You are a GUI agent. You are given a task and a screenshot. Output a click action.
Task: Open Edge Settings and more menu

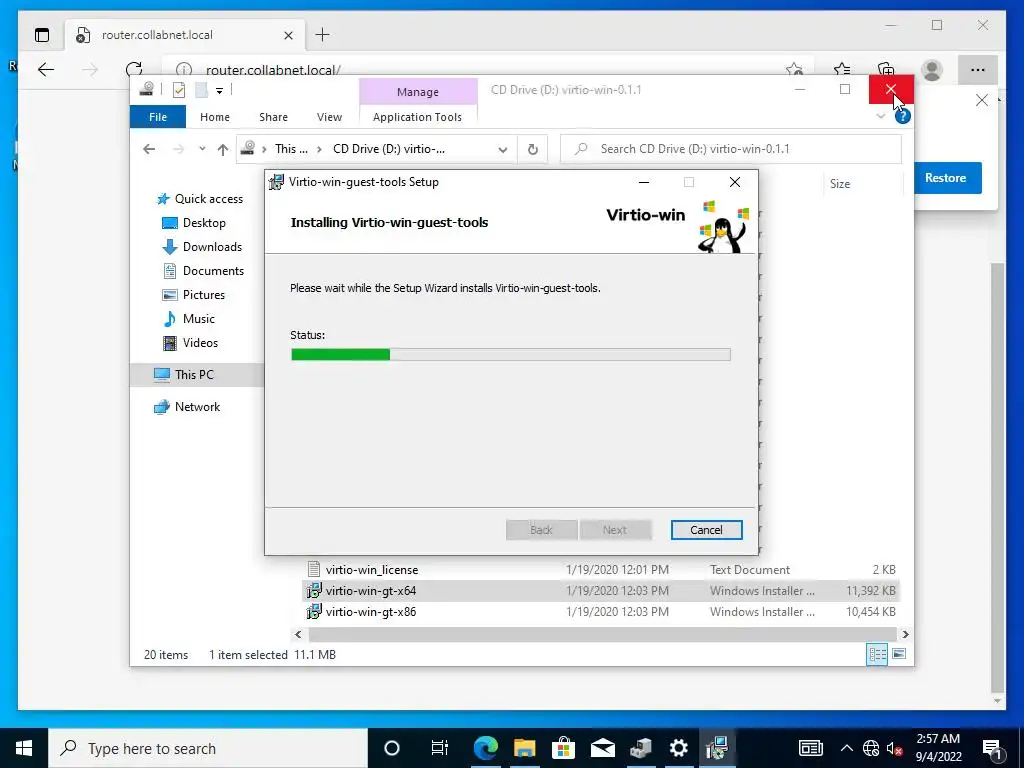pos(978,70)
